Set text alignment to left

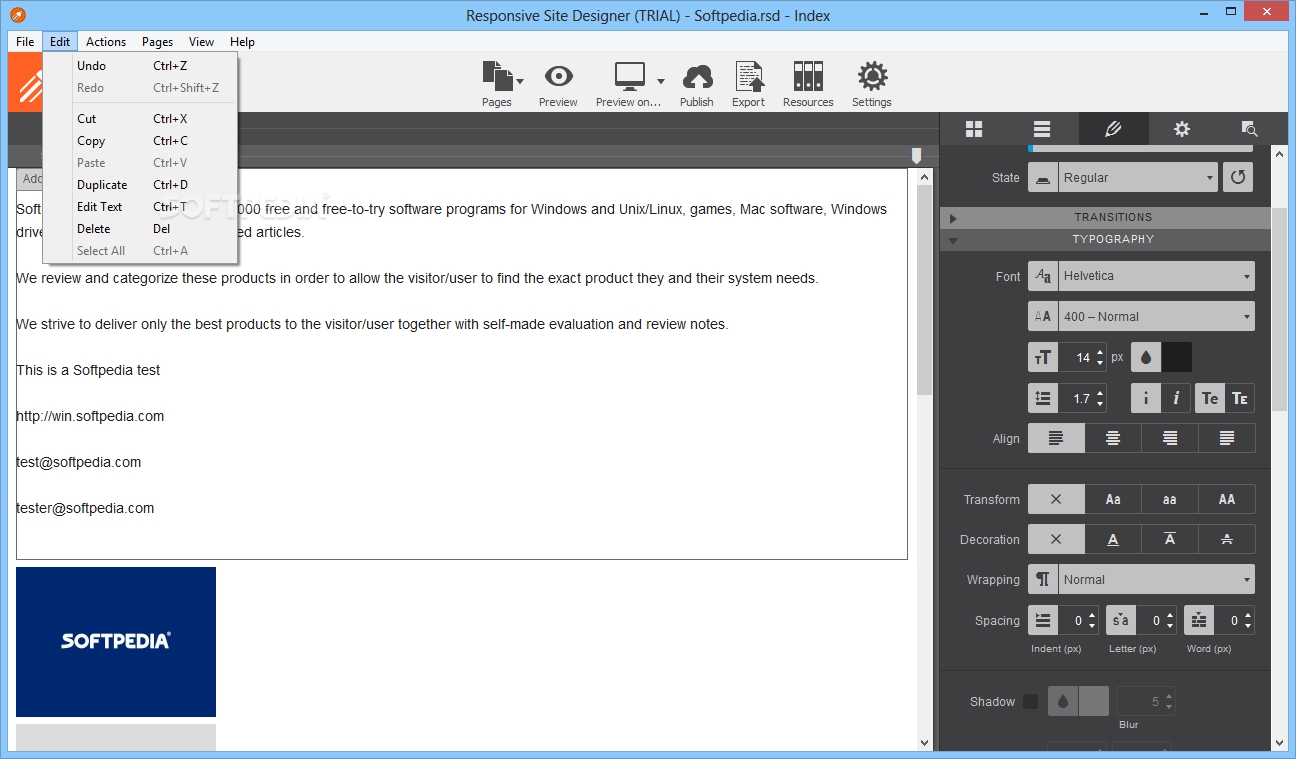(x=1056, y=438)
